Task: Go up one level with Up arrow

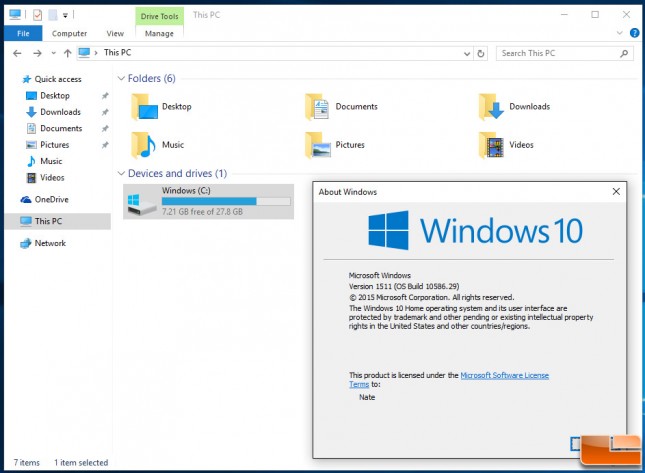Action: (x=67, y=53)
